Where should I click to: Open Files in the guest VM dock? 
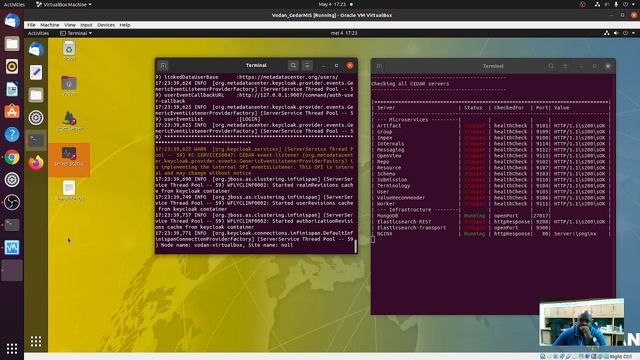(x=36, y=95)
